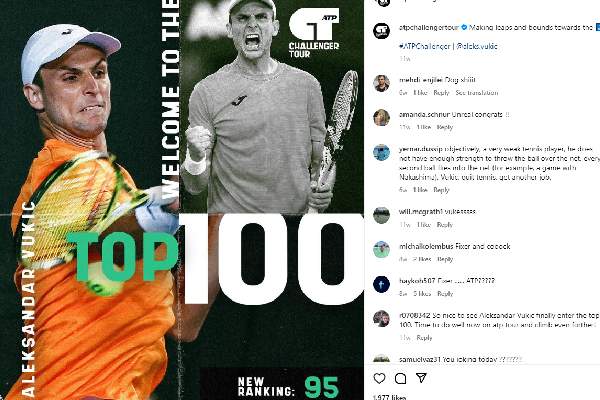The height and width of the screenshot is (400, 600).
Task: Click See translation on first comment
Action: pos(477,93)
